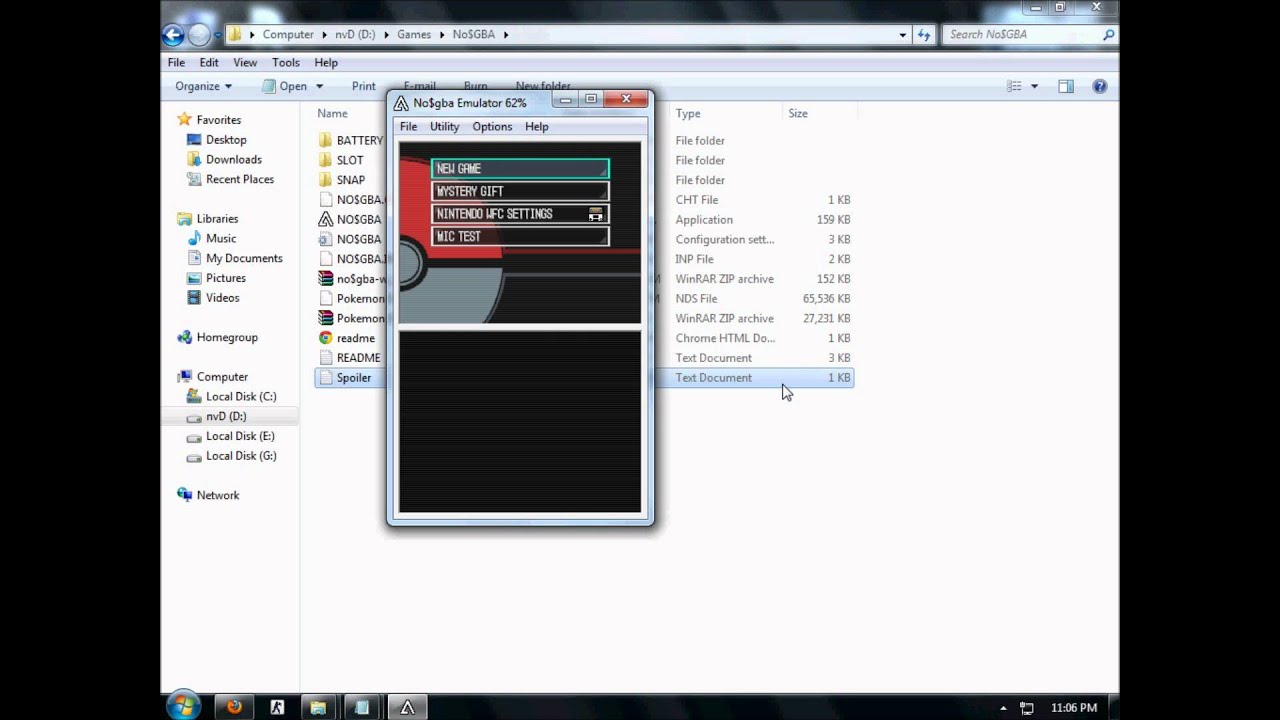1280x720 pixels.
Task: Go forward in Explorer window
Action: (199, 35)
